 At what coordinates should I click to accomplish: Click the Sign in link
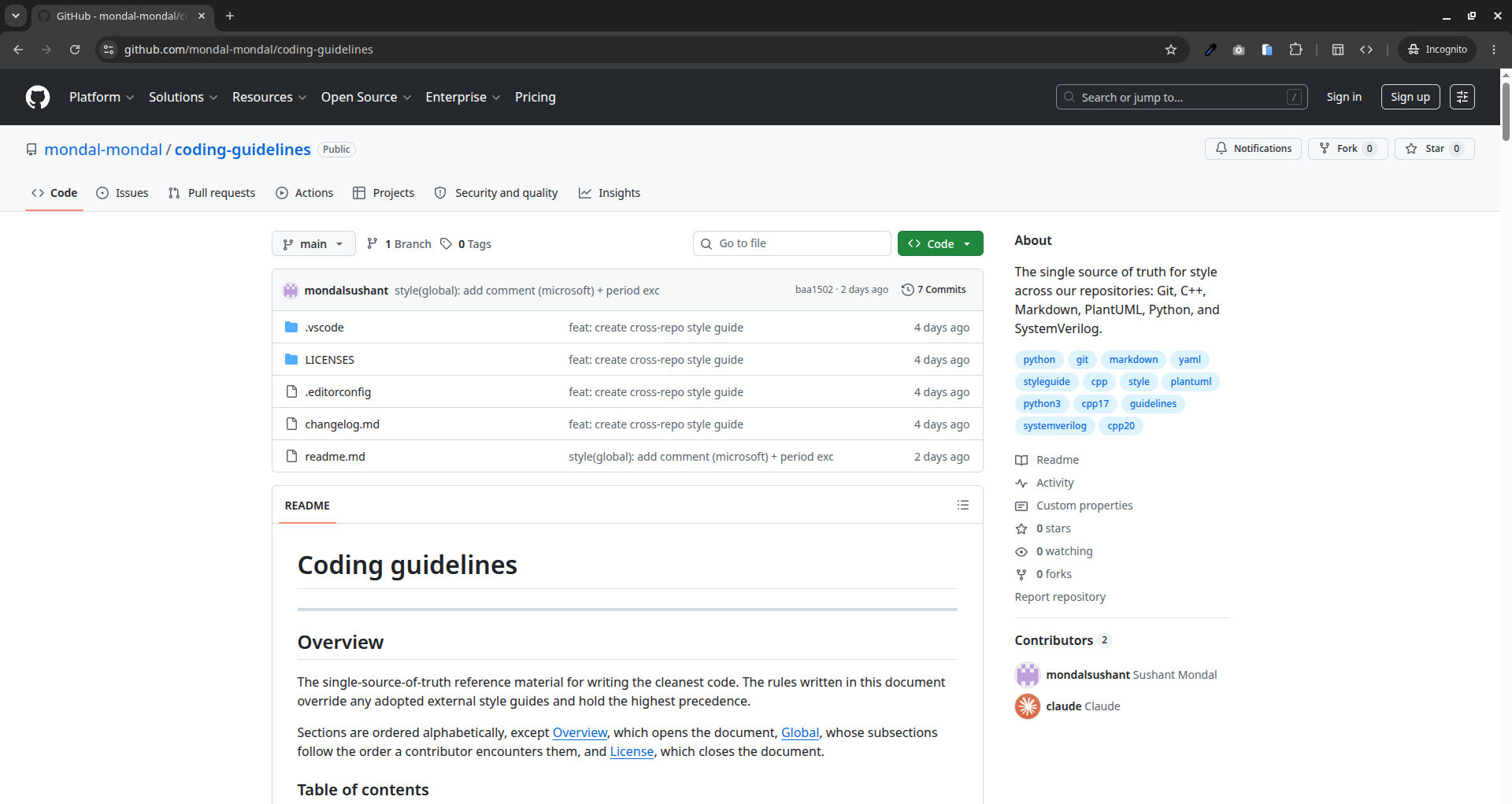click(x=1343, y=97)
